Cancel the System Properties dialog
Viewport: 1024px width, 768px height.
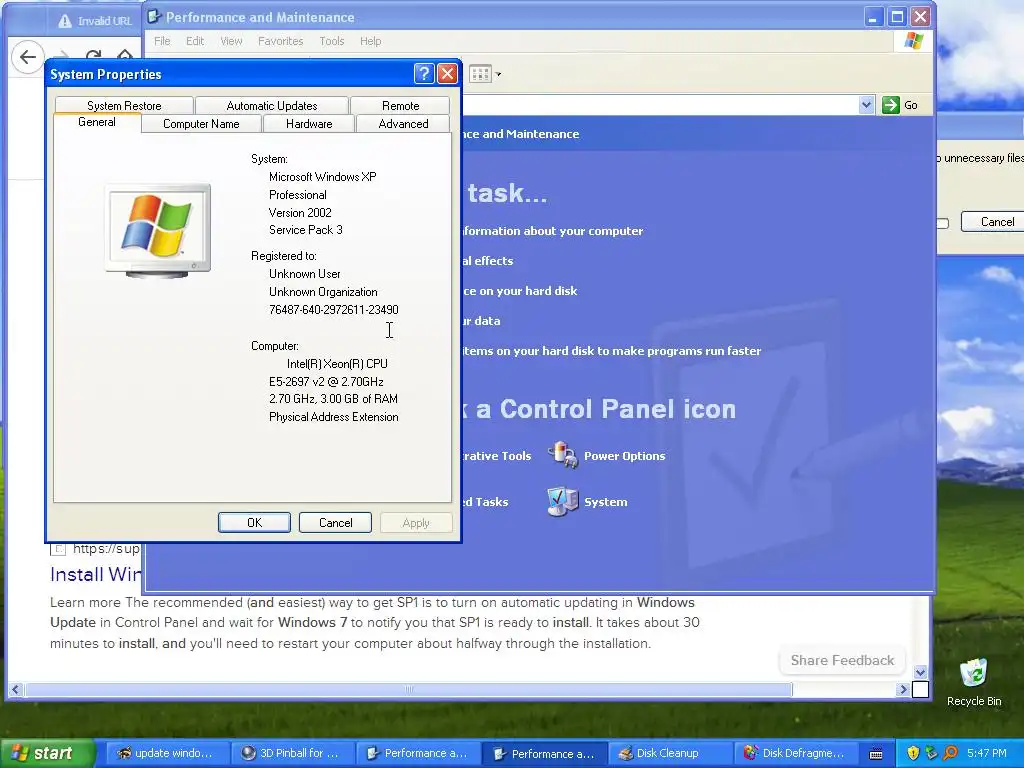coord(336,522)
